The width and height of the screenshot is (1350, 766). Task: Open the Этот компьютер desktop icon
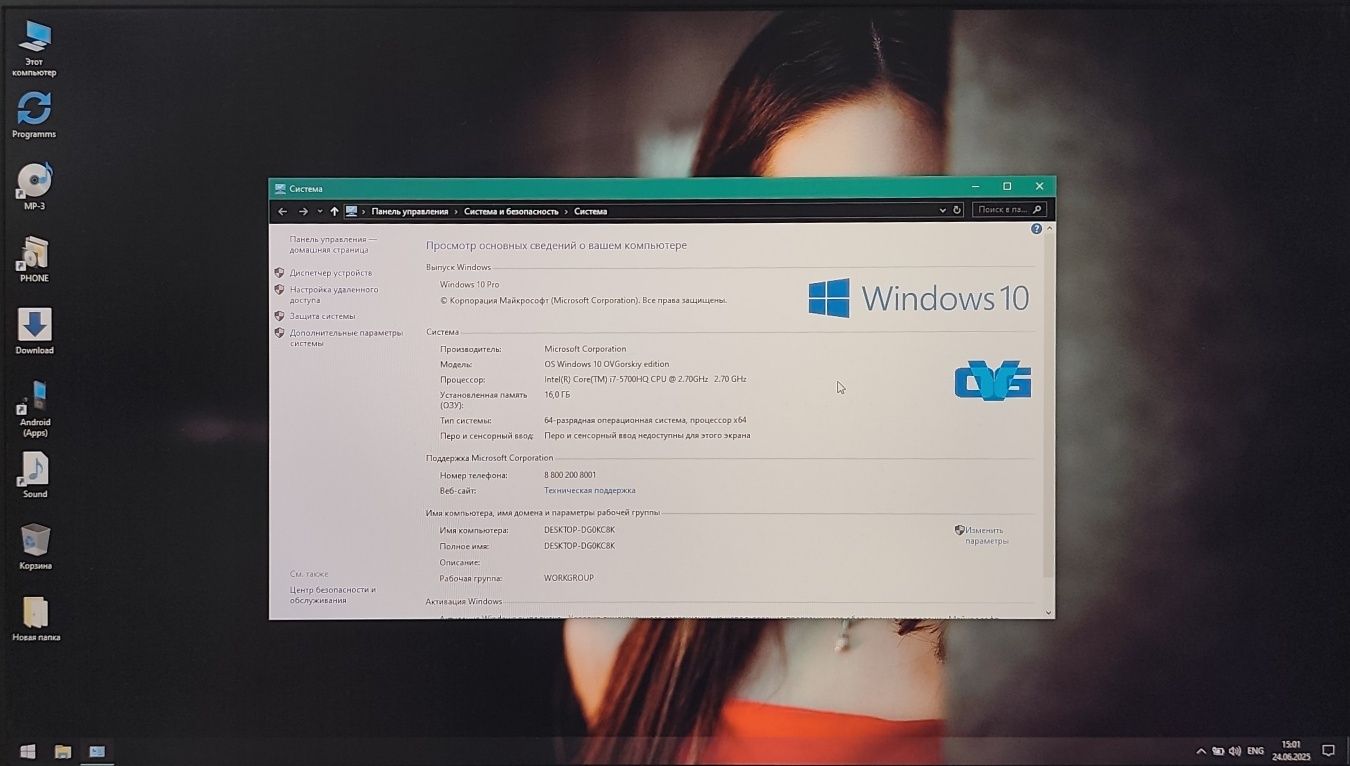(x=34, y=48)
